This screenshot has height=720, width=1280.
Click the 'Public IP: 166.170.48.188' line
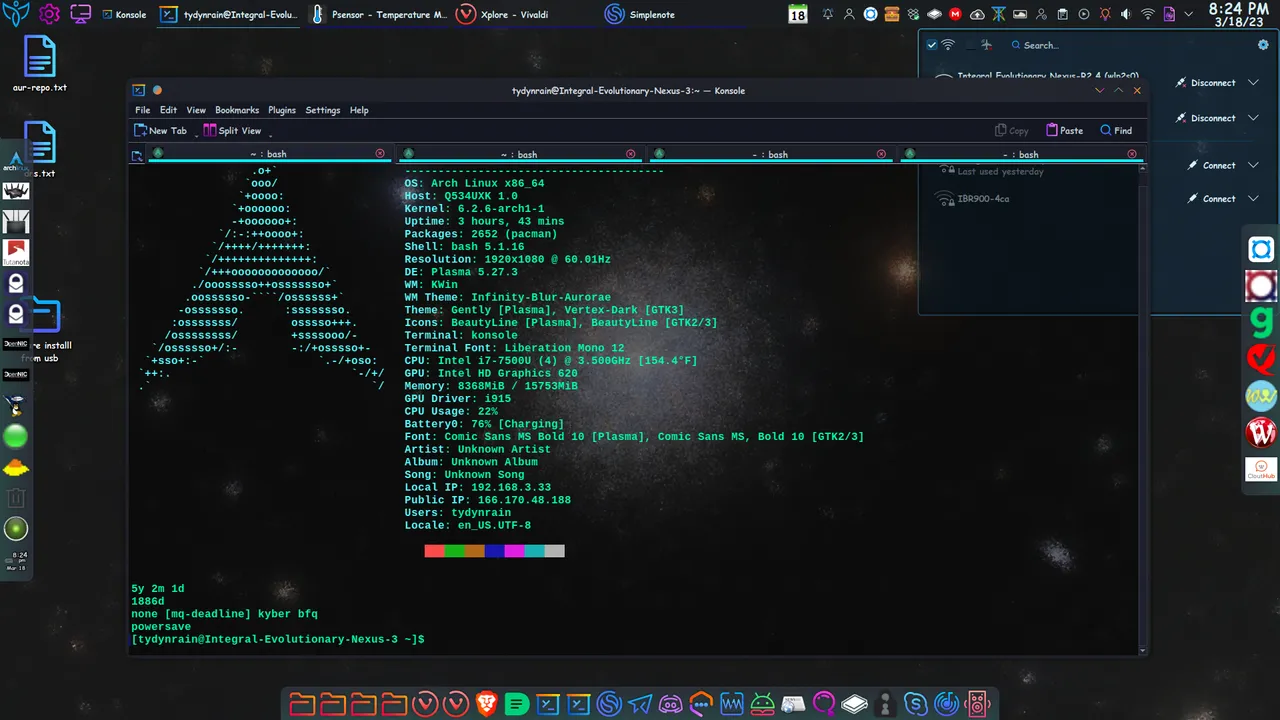click(488, 500)
